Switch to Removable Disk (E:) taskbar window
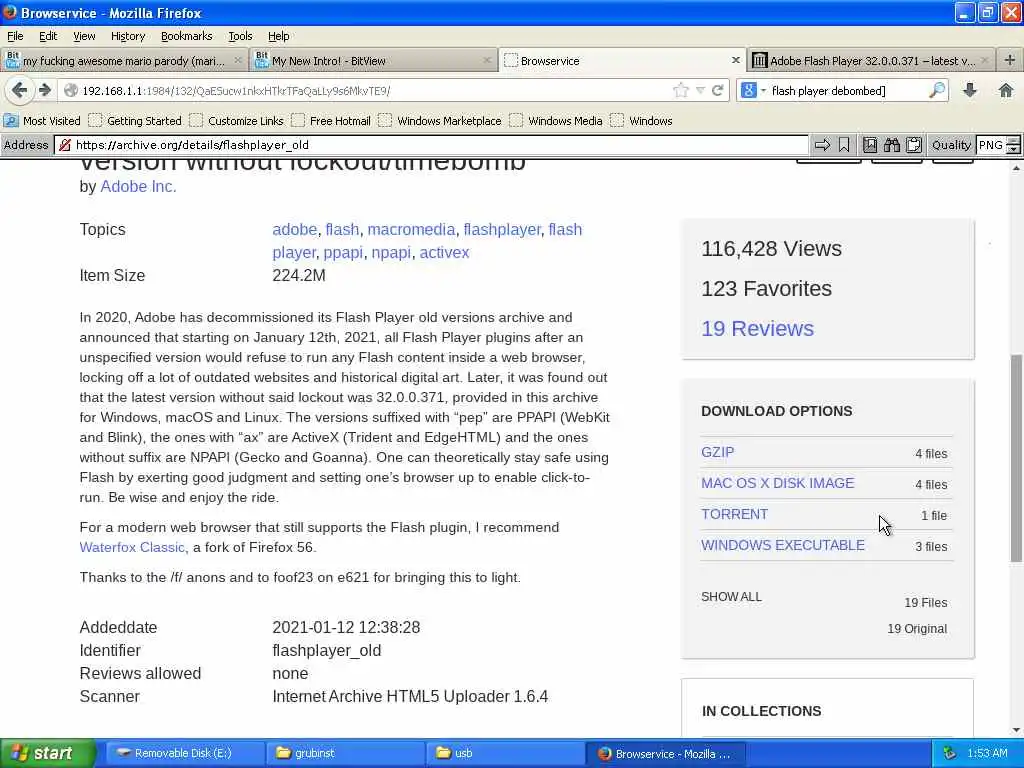The image size is (1024, 768). click(x=184, y=753)
